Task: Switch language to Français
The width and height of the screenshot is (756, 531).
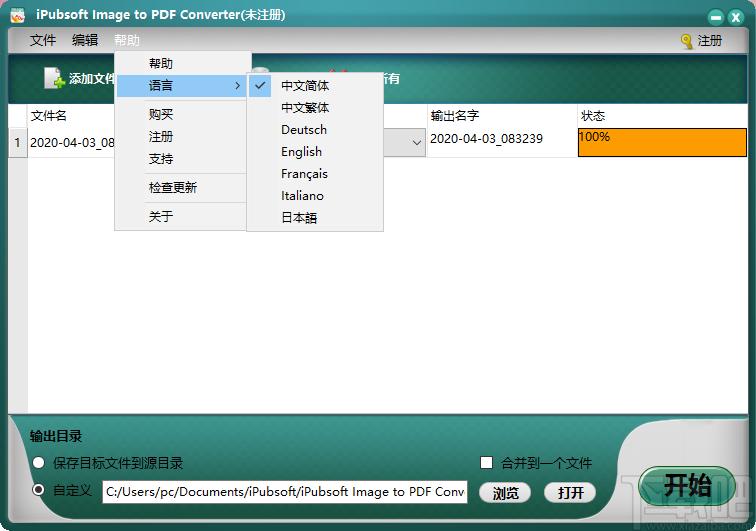Action: coord(315,174)
